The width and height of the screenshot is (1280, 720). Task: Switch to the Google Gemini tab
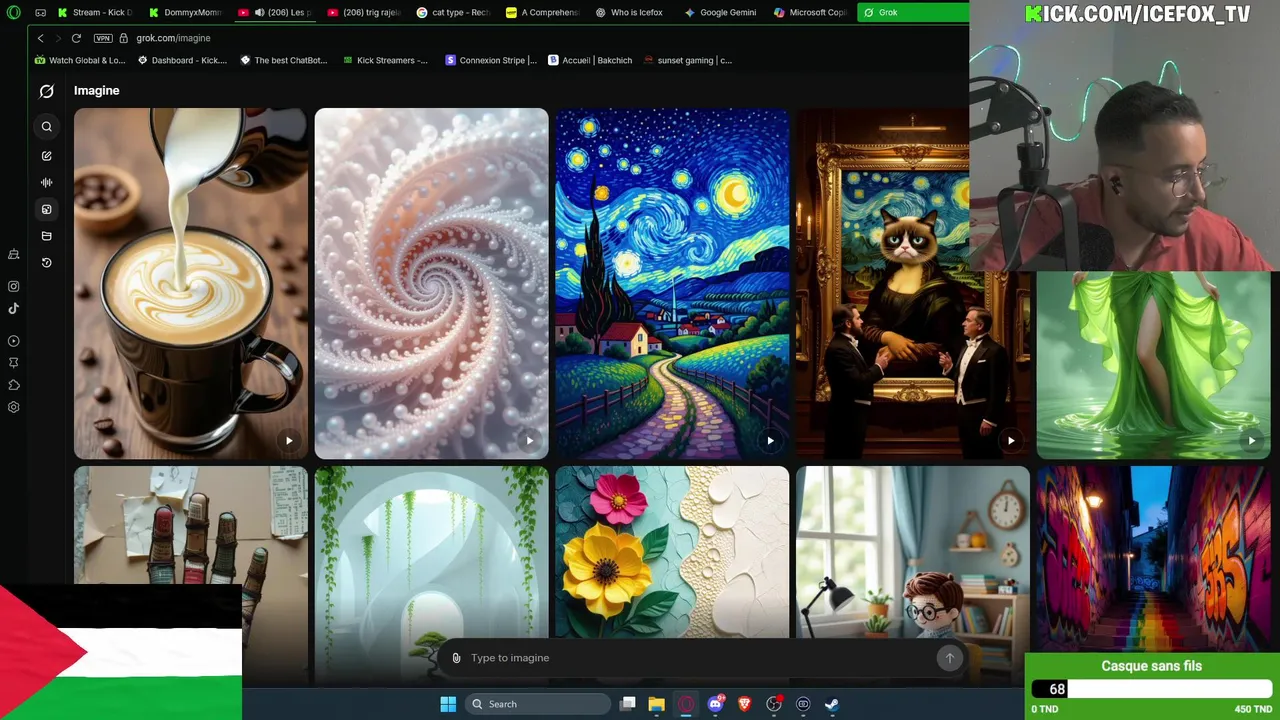pyautogui.click(x=722, y=12)
